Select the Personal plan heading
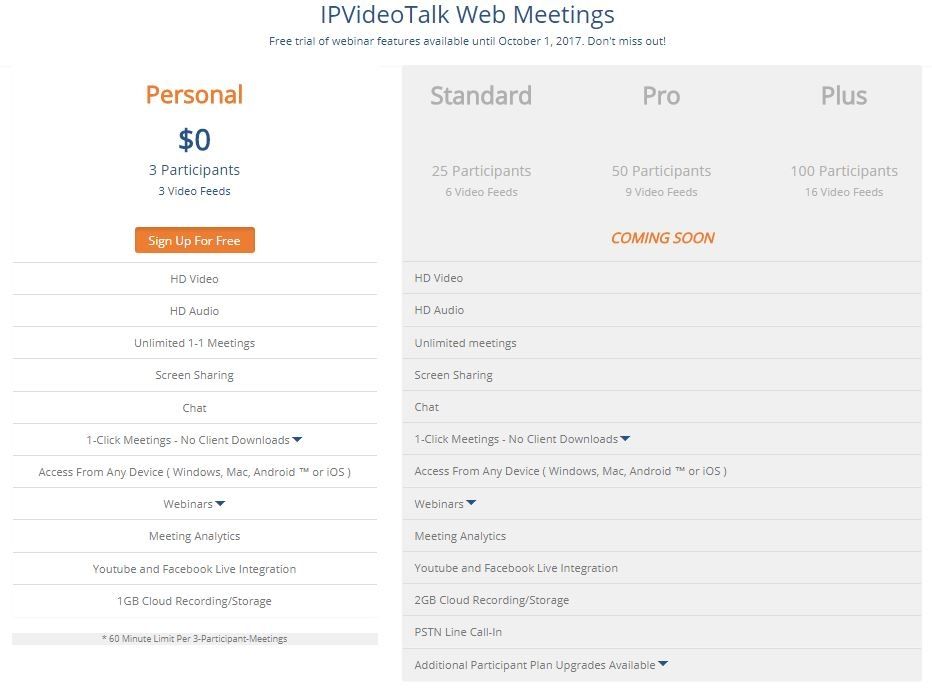 194,94
